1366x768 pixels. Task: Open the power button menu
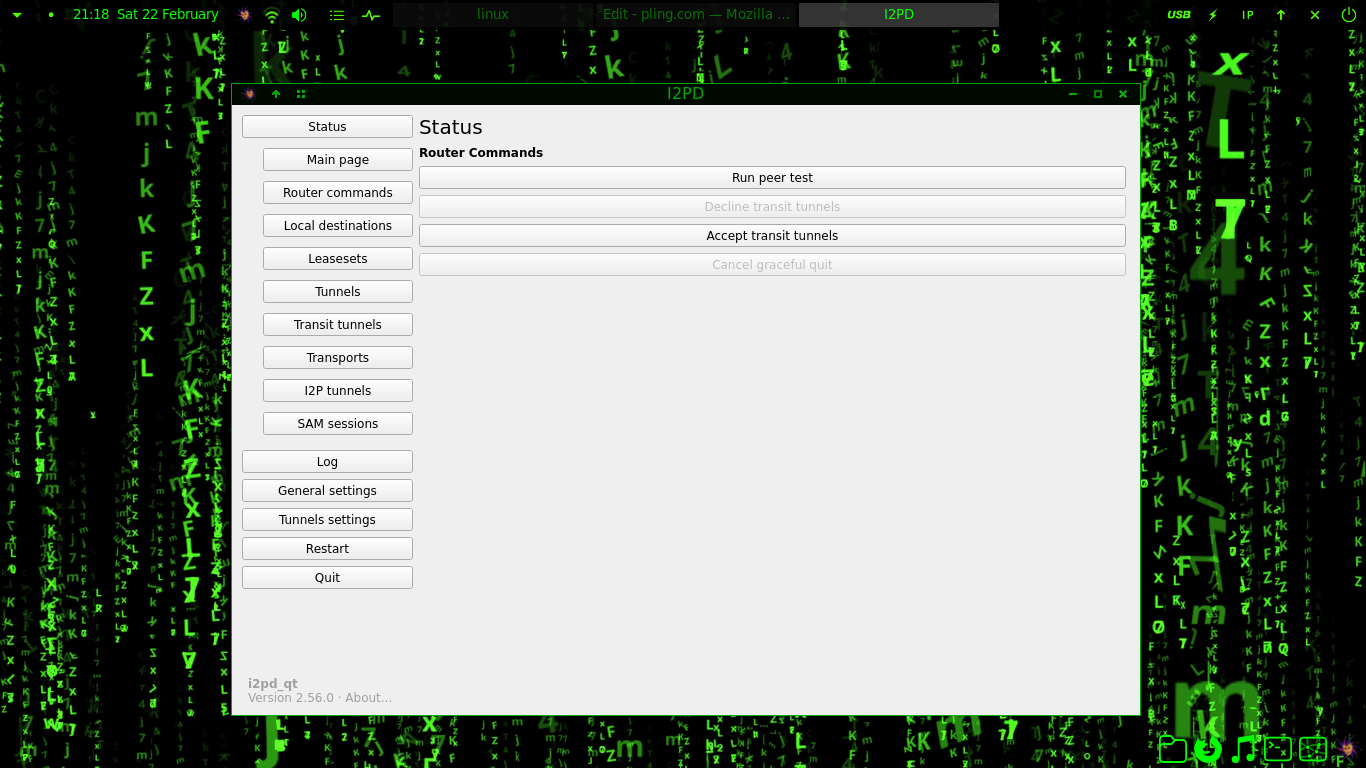tap(1349, 15)
